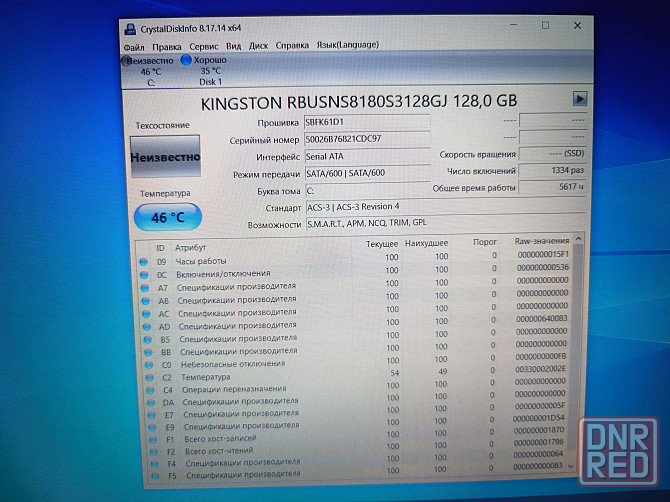The image size is (670, 502).
Task: Click the raw value 00330002002E
Action: point(540,369)
